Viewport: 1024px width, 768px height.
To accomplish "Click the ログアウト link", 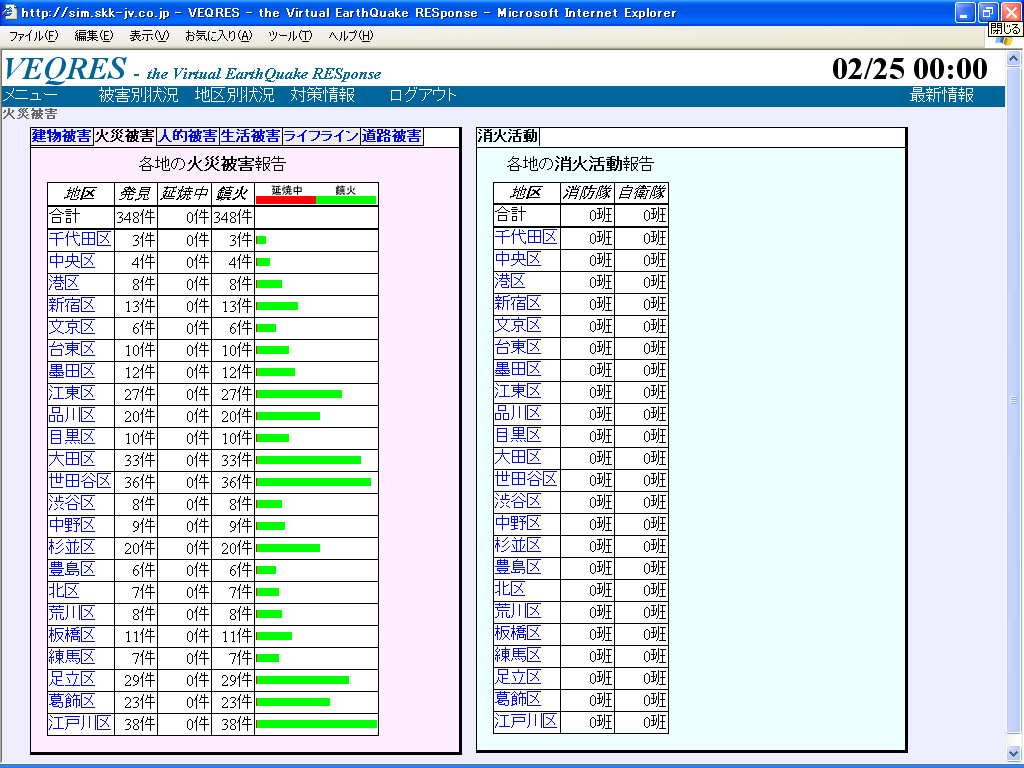I will click(422, 96).
